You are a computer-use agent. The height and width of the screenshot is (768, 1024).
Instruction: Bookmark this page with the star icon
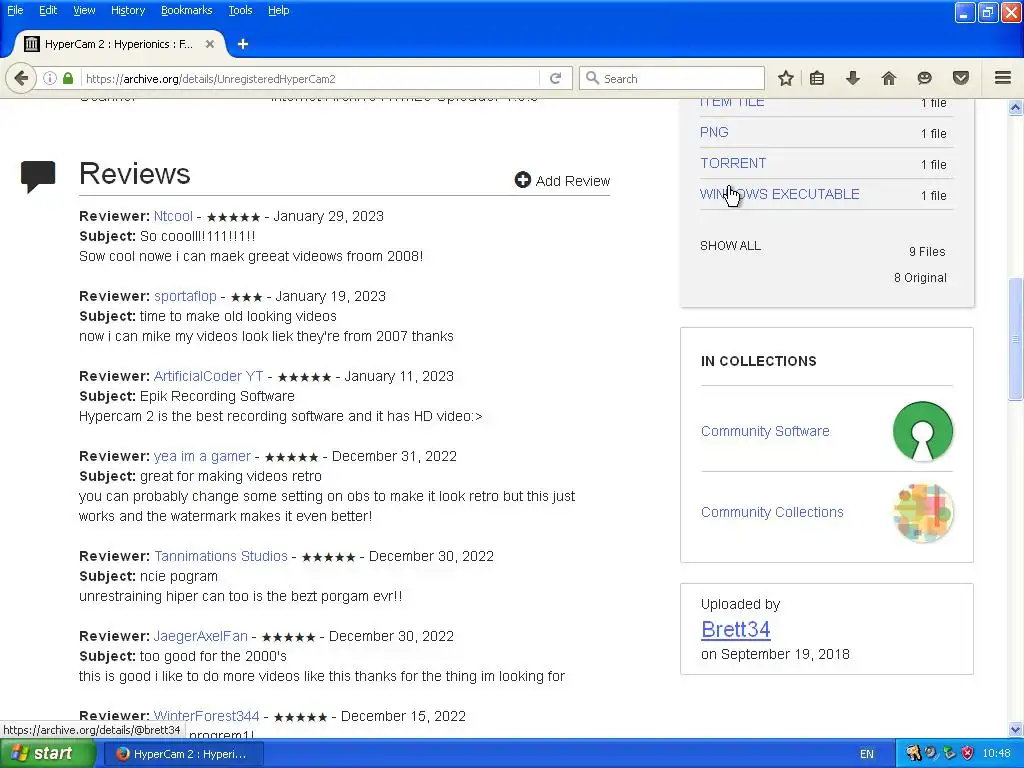[x=786, y=78]
